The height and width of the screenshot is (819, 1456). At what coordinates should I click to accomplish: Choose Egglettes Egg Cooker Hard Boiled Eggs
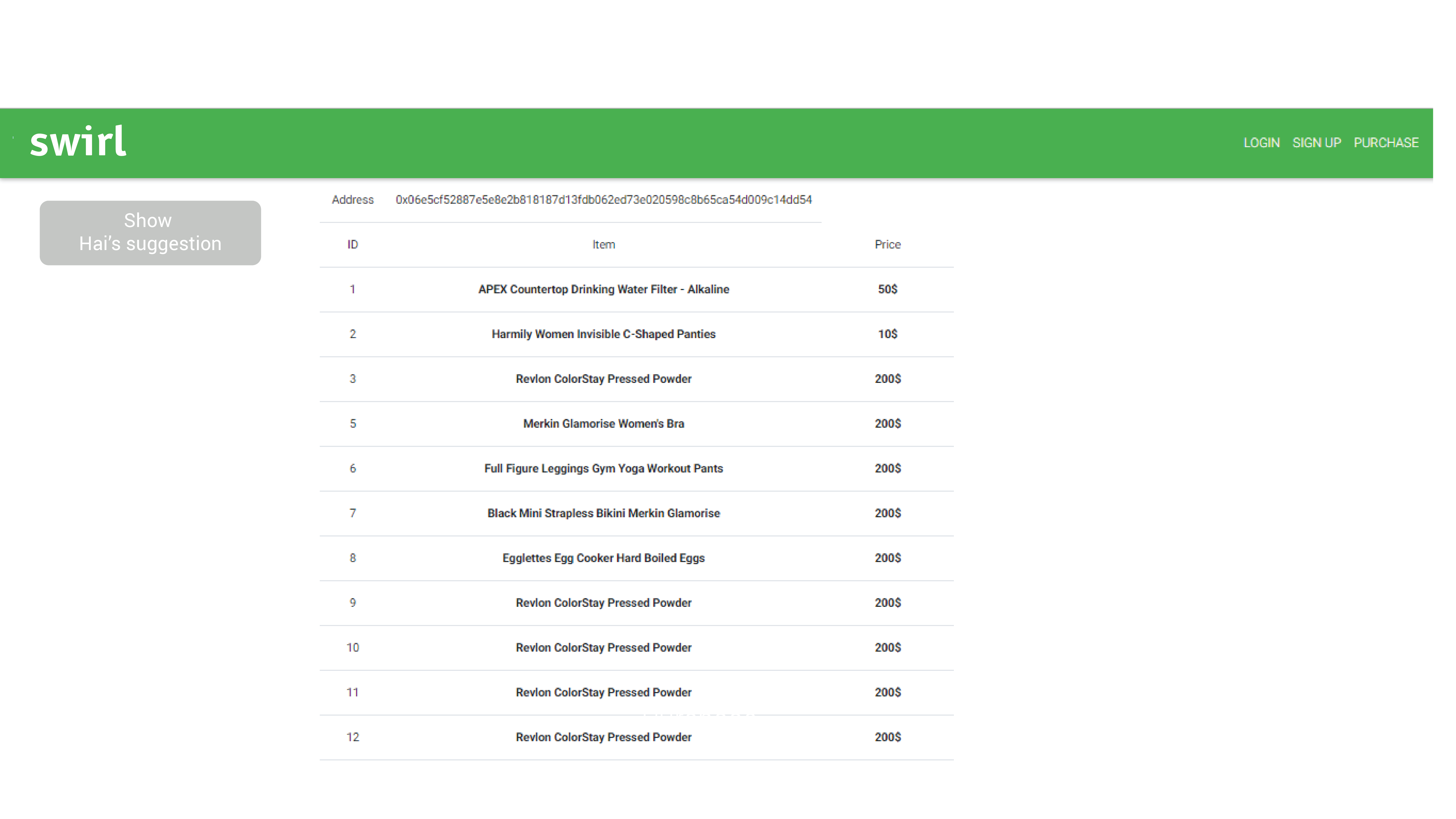coord(603,558)
